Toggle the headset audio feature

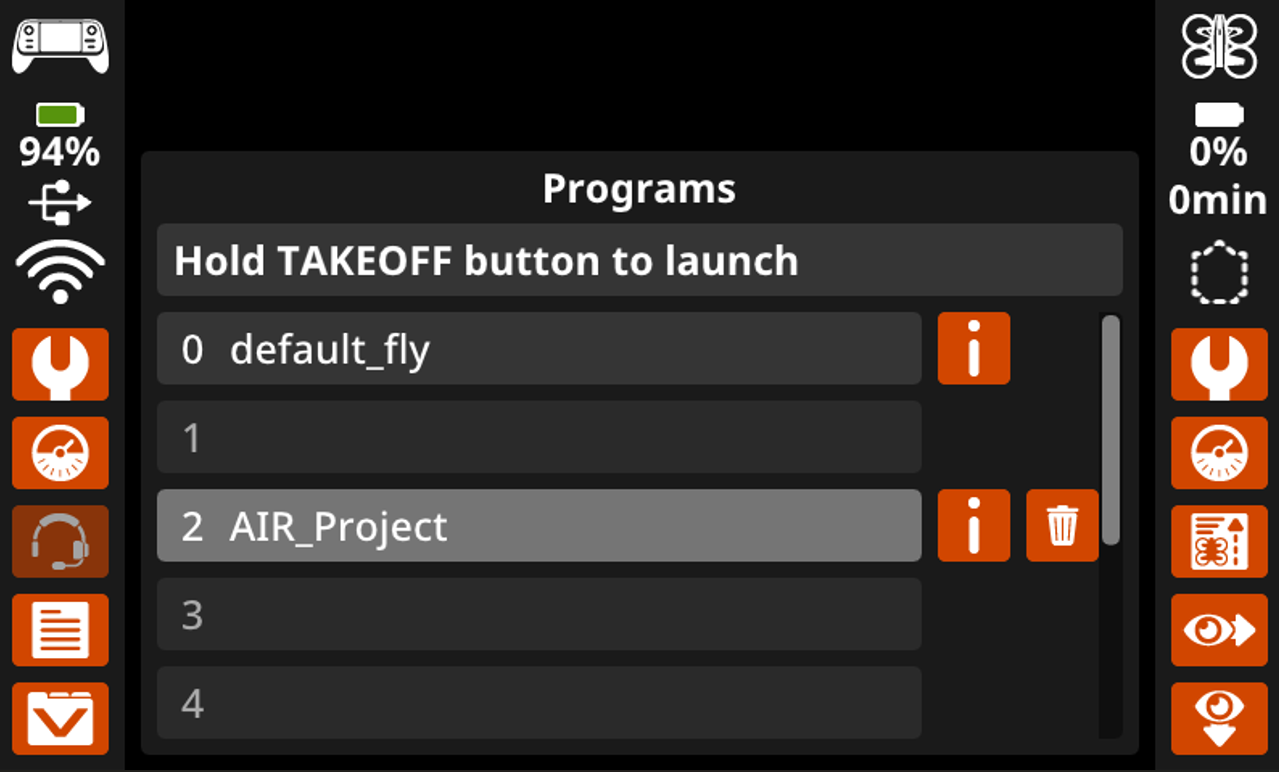point(60,542)
